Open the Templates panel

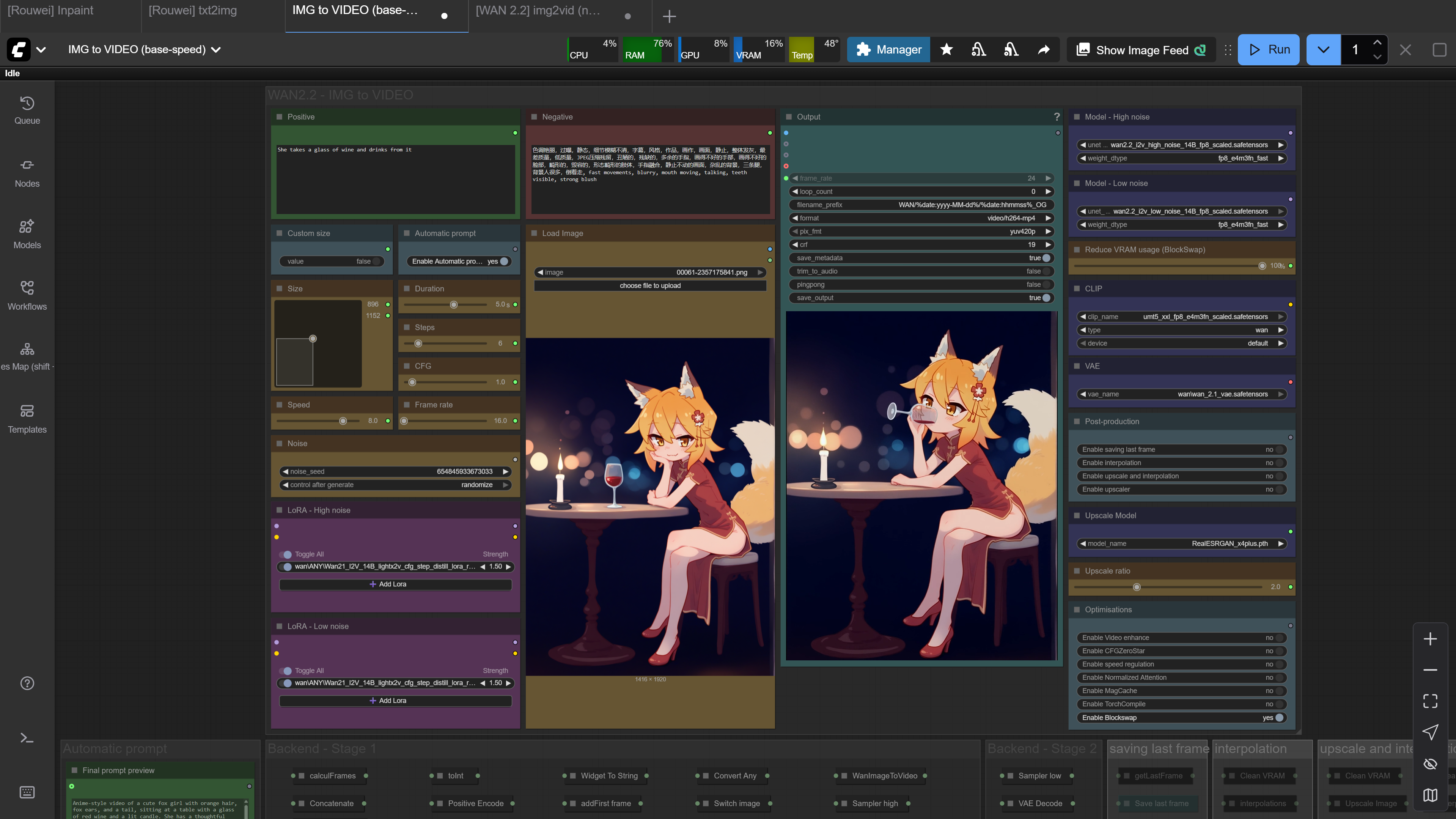27,419
